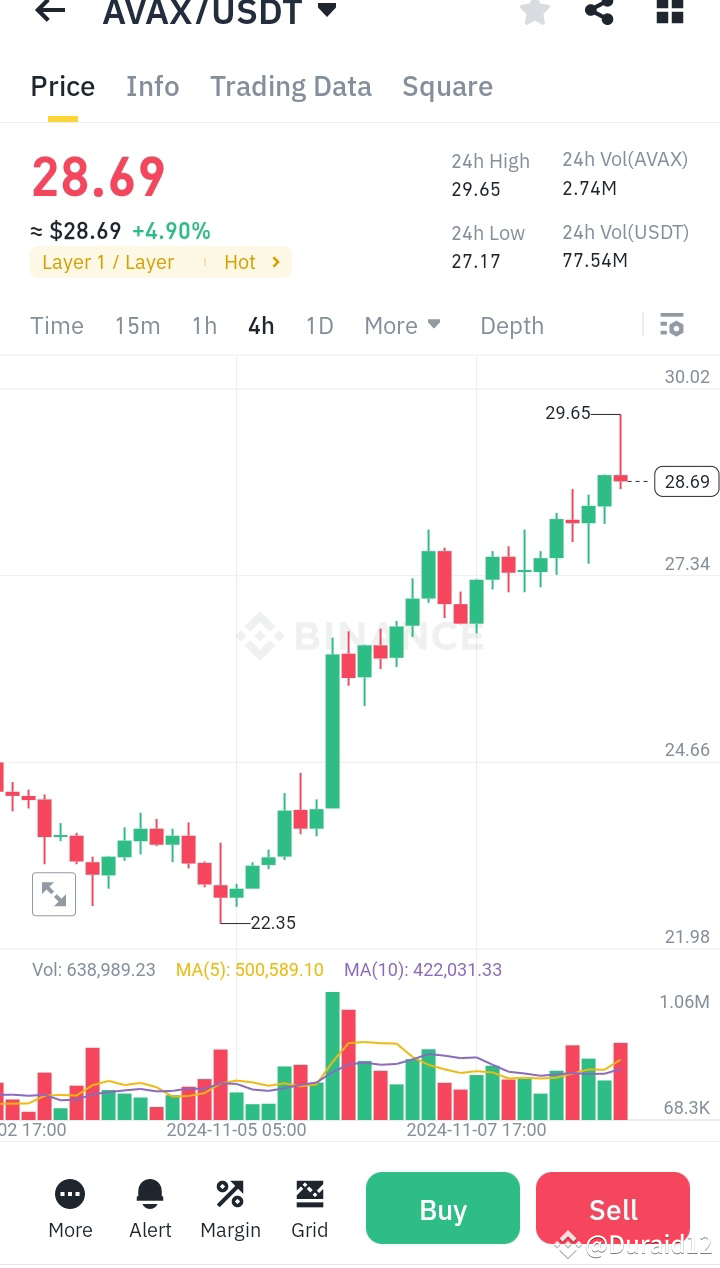Tap the share icon
The height and width of the screenshot is (1268, 720).
point(599,13)
